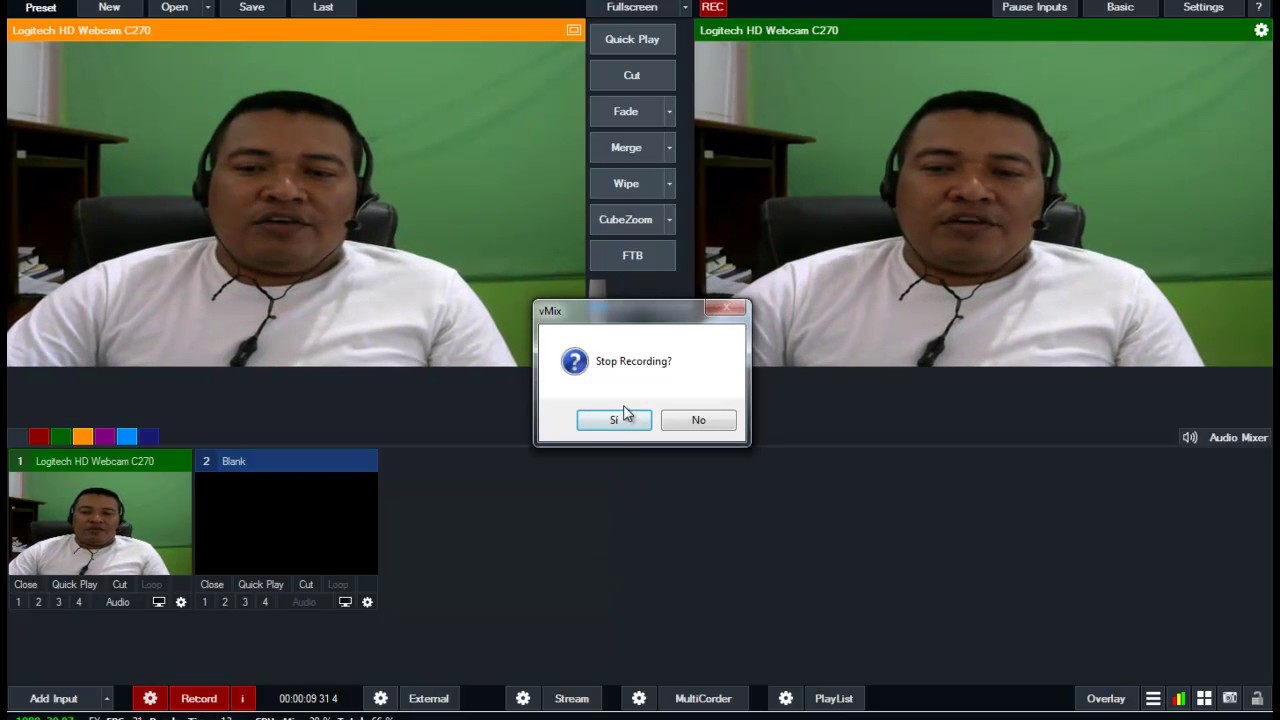Open recording settings gear next to Record
Image resolution: width=1280 pixels, height=720 pixels.
point(150,698)
